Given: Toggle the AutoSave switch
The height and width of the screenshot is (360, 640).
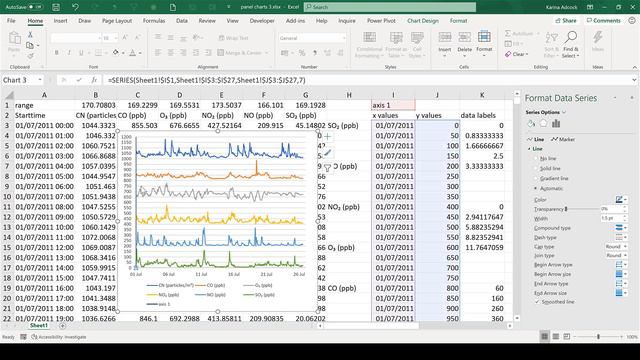Looking at the screenshot, I should tap(35, 7).
